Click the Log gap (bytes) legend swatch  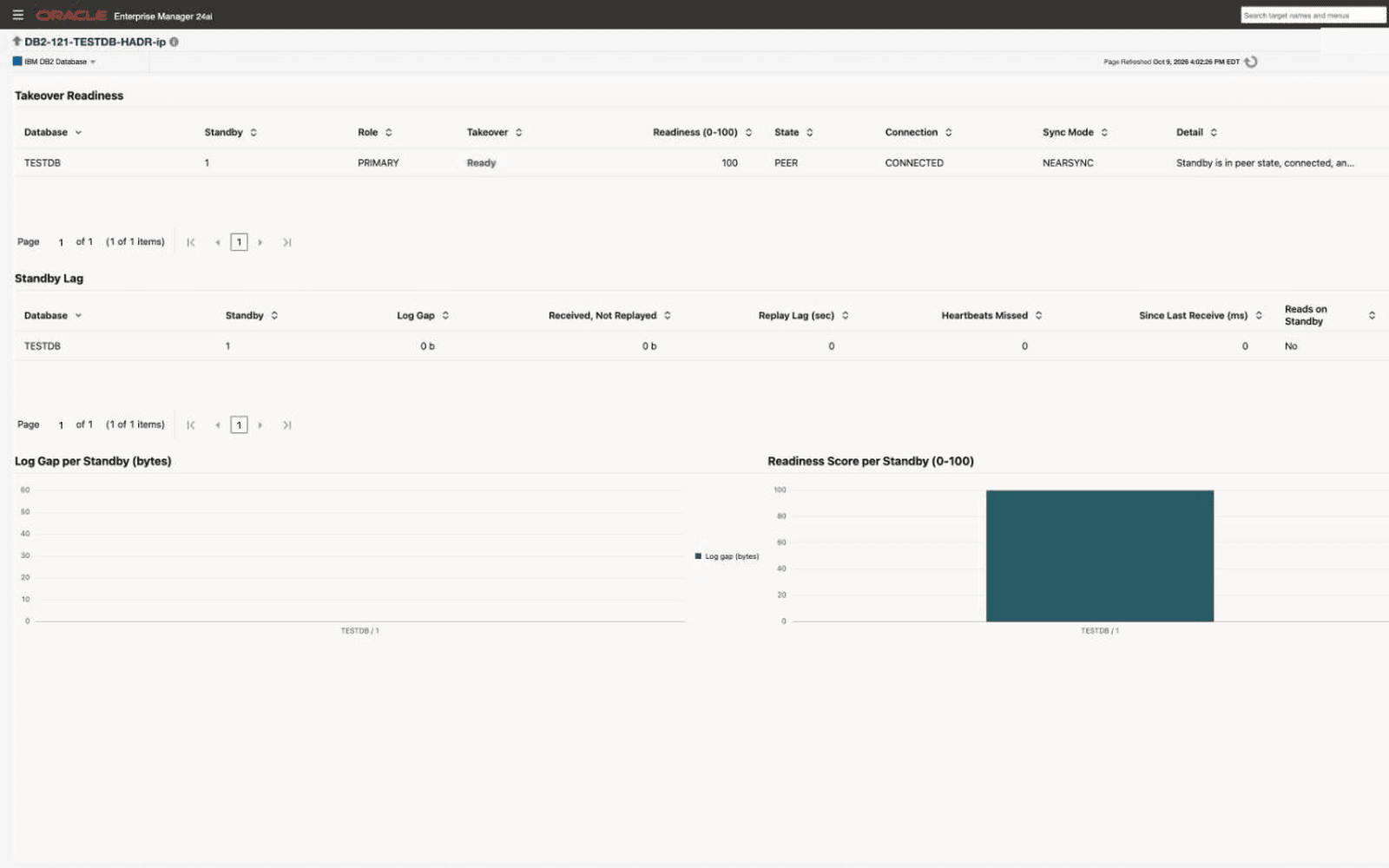click(x=698, y=556)
